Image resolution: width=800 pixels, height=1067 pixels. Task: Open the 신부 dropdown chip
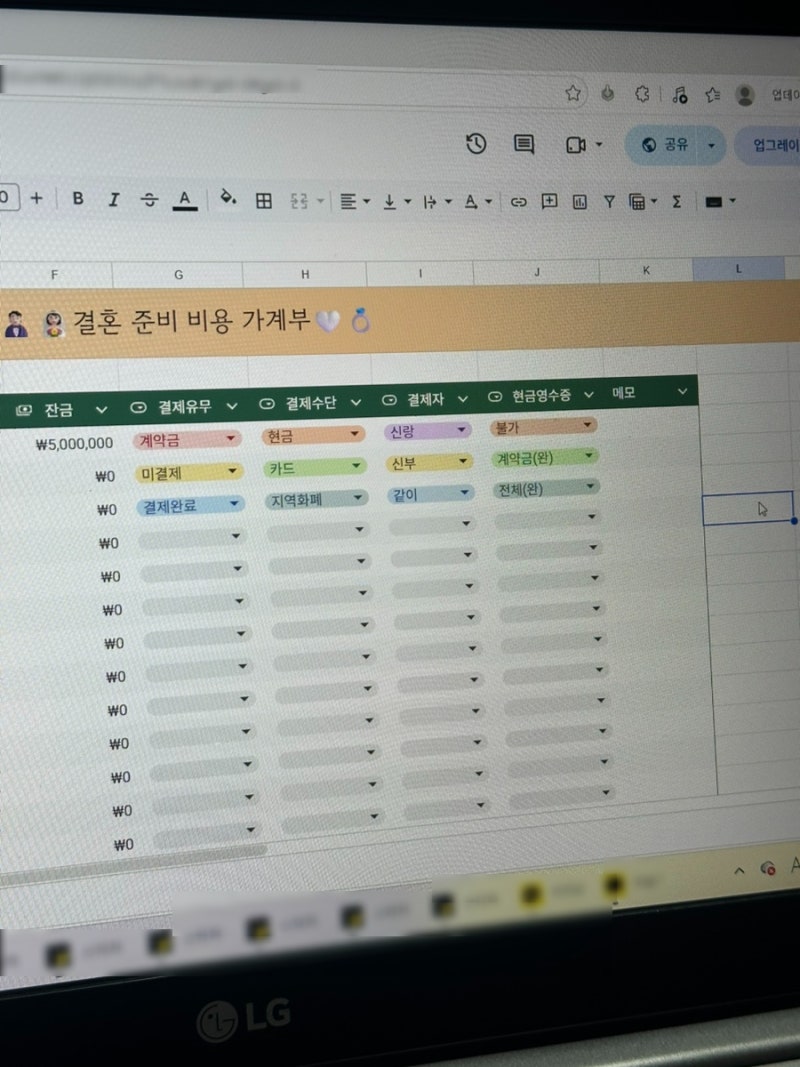(x=430, y=463)
